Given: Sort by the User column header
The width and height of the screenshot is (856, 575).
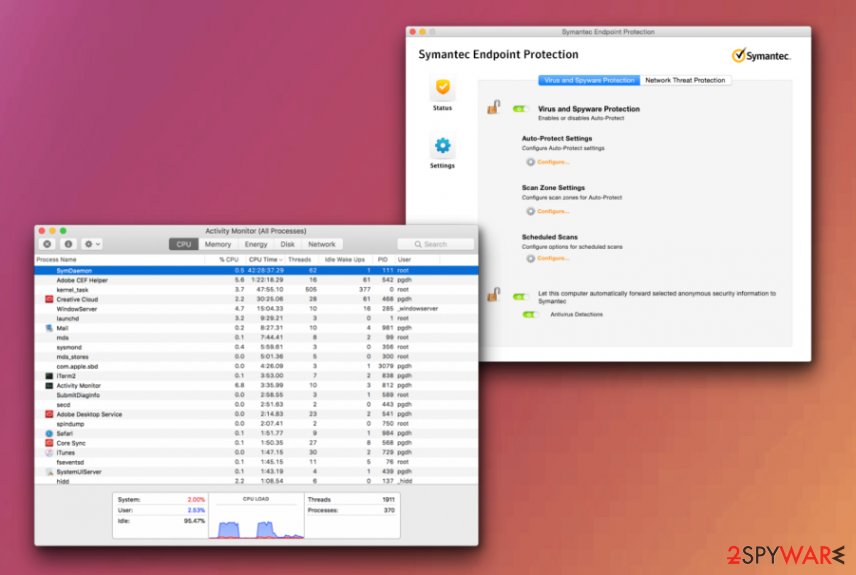Looking at the screenshot, I should pyautogui.click(x=418, y=260).
